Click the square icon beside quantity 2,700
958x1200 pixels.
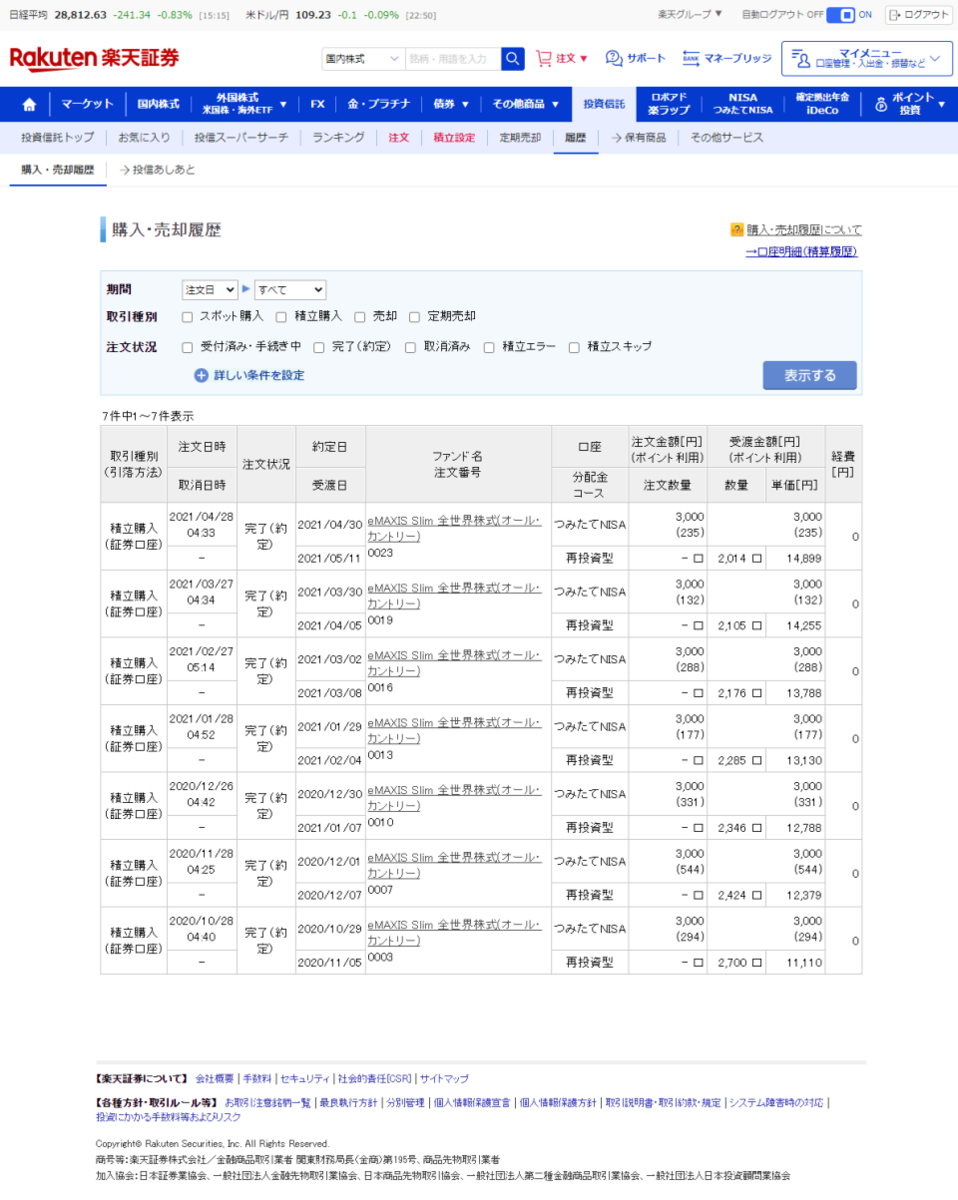[x=757, y=963]
